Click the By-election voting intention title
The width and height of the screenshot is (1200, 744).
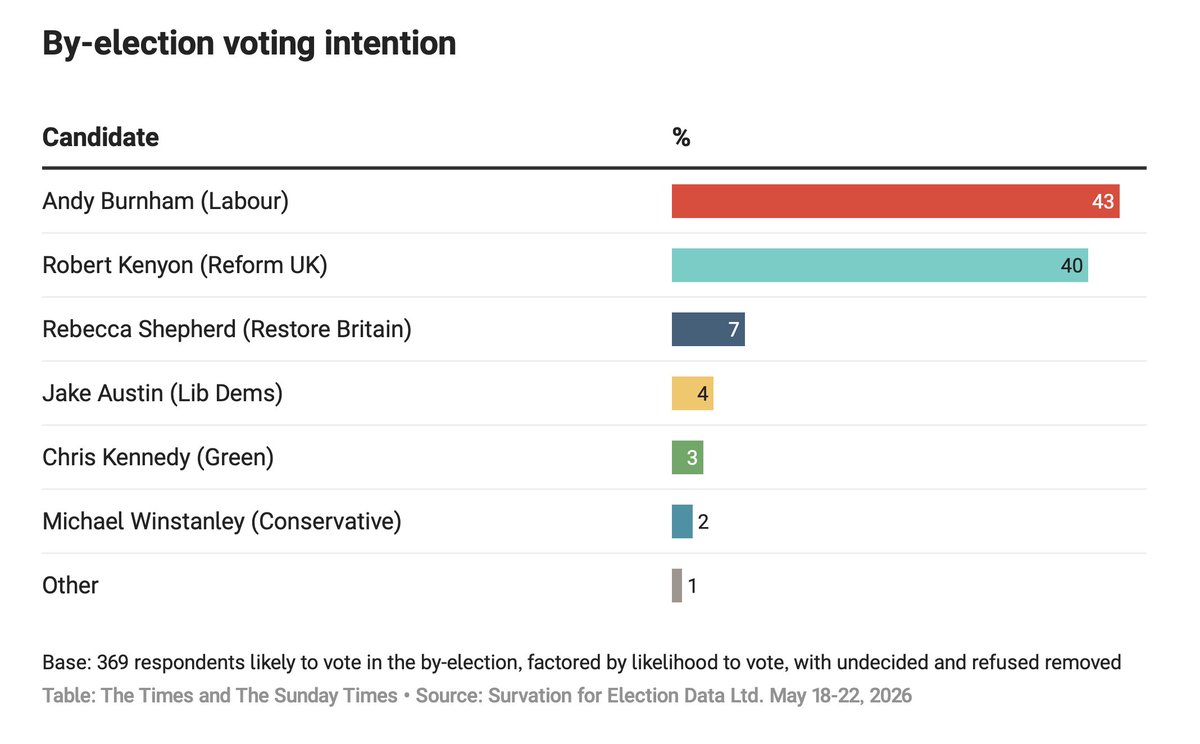[249, 43]
